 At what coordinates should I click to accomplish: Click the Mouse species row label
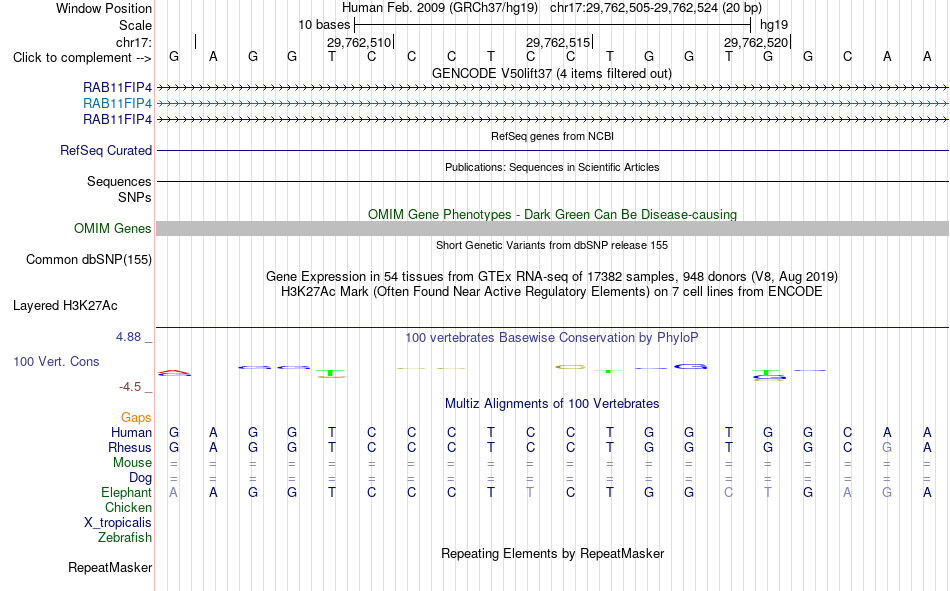tap(132, 462)
